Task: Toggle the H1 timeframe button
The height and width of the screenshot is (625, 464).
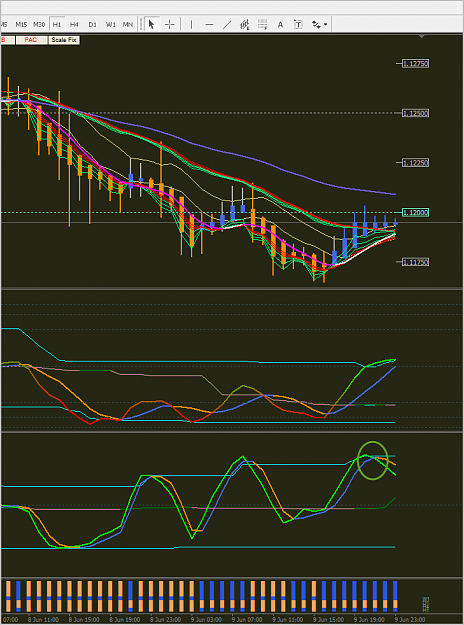Action: (x=57, y=25)
